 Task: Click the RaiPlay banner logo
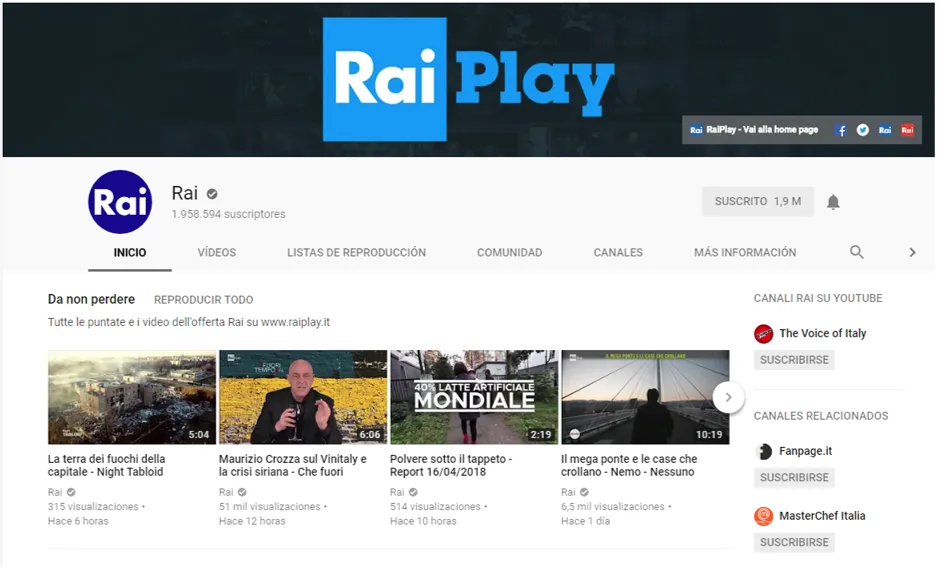468,79
